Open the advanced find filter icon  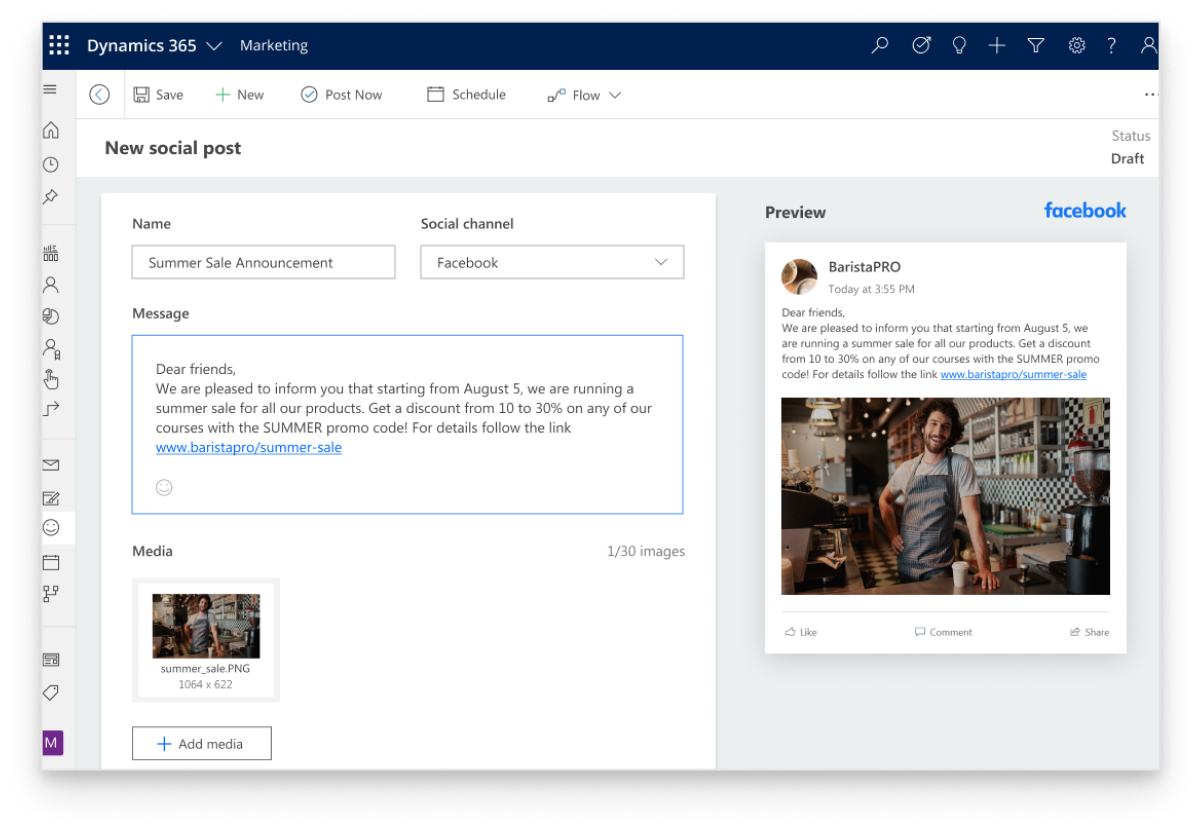pyautogui.click(x=1036, y=45)
